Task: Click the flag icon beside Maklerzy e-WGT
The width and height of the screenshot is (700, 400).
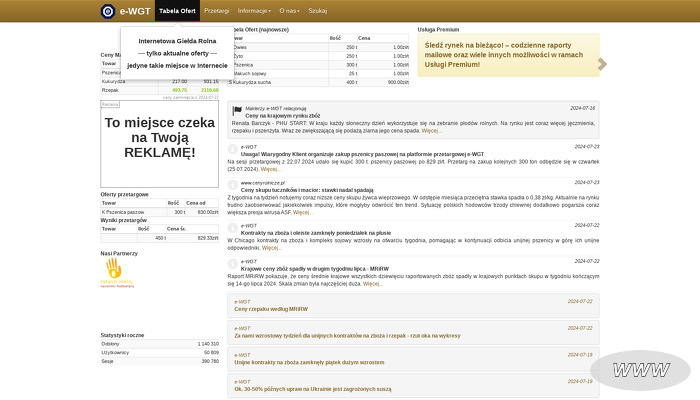Action: 237,110
